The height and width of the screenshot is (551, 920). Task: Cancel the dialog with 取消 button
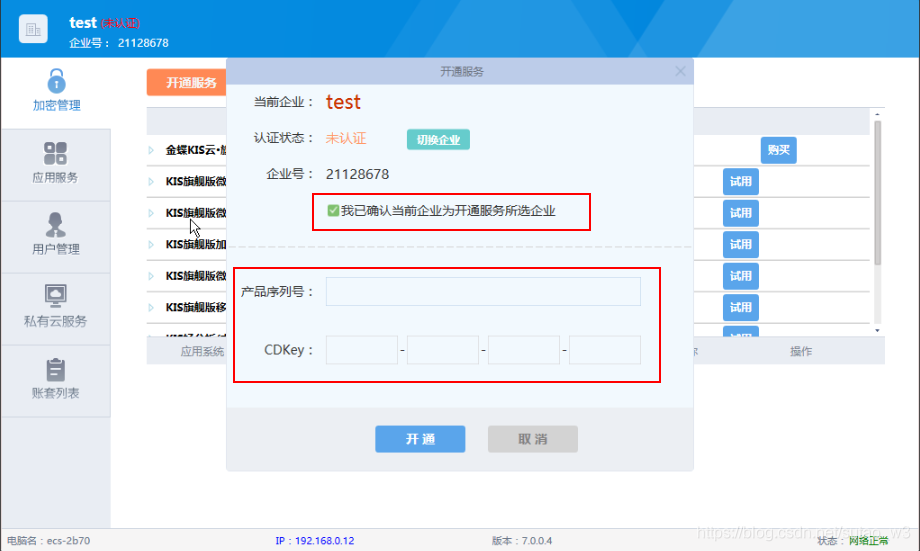click(x=533, y=439)
